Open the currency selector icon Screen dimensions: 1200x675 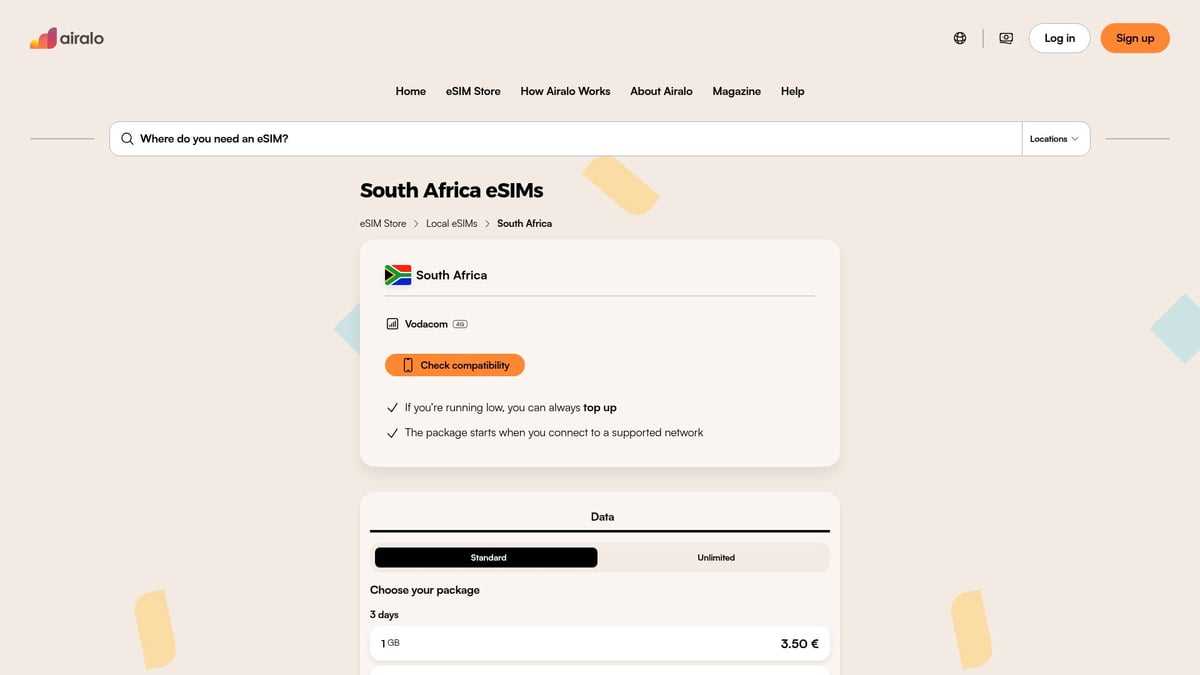click(x=1005, y=37)
